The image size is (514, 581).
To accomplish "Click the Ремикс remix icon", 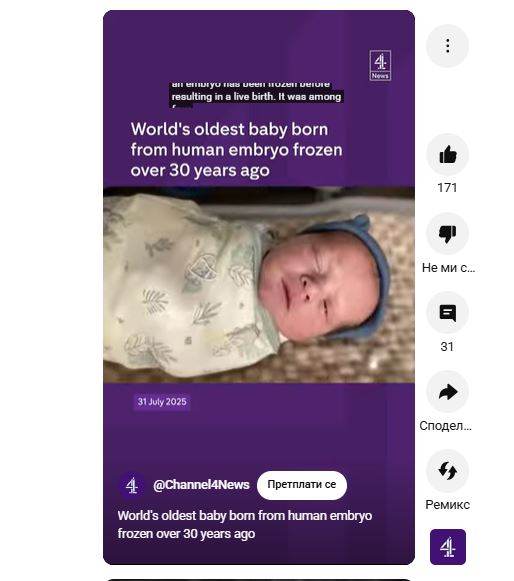I will click(x=447, y=471).
